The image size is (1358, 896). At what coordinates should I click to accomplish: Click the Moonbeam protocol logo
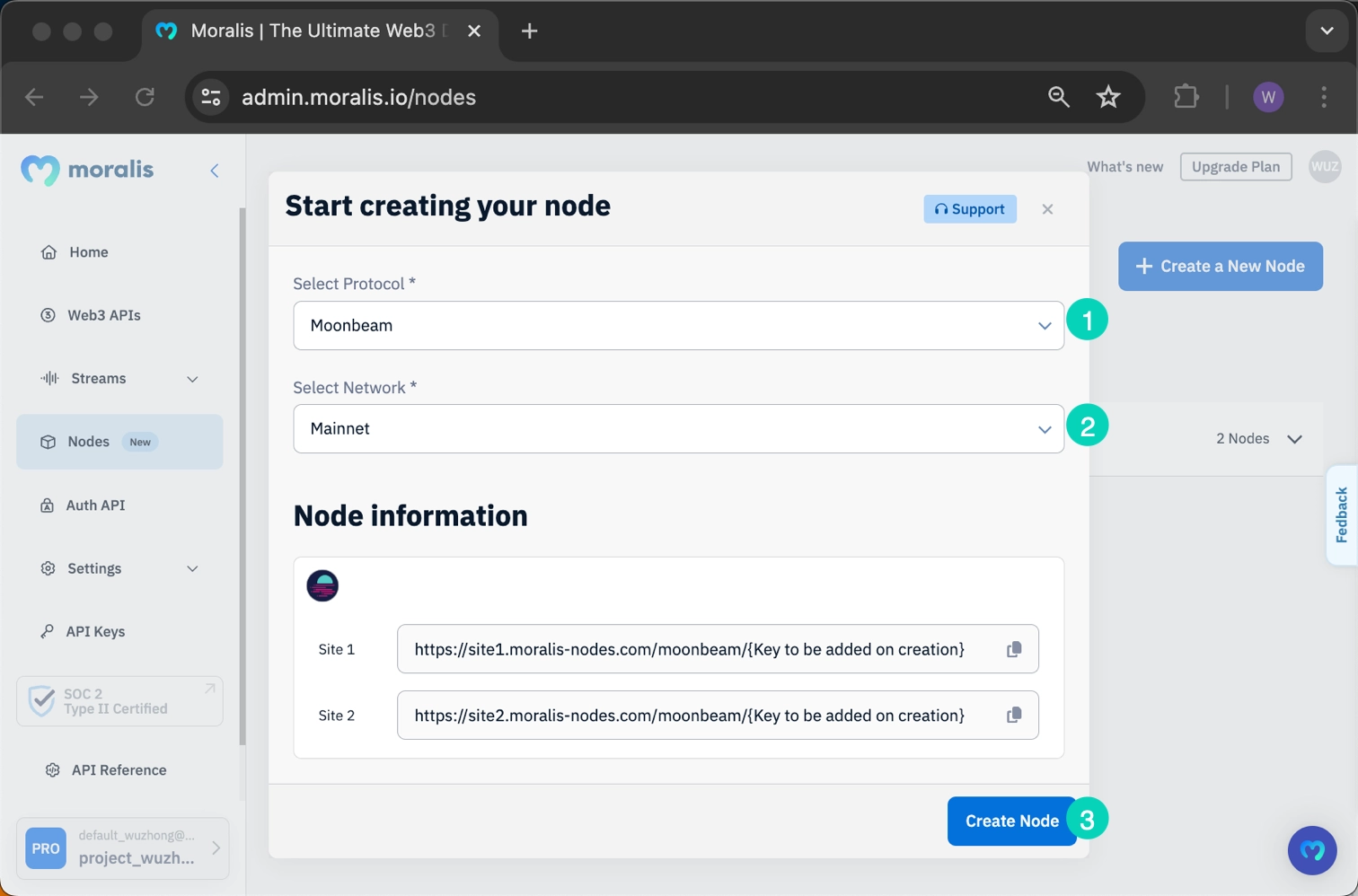pos(322,585)
